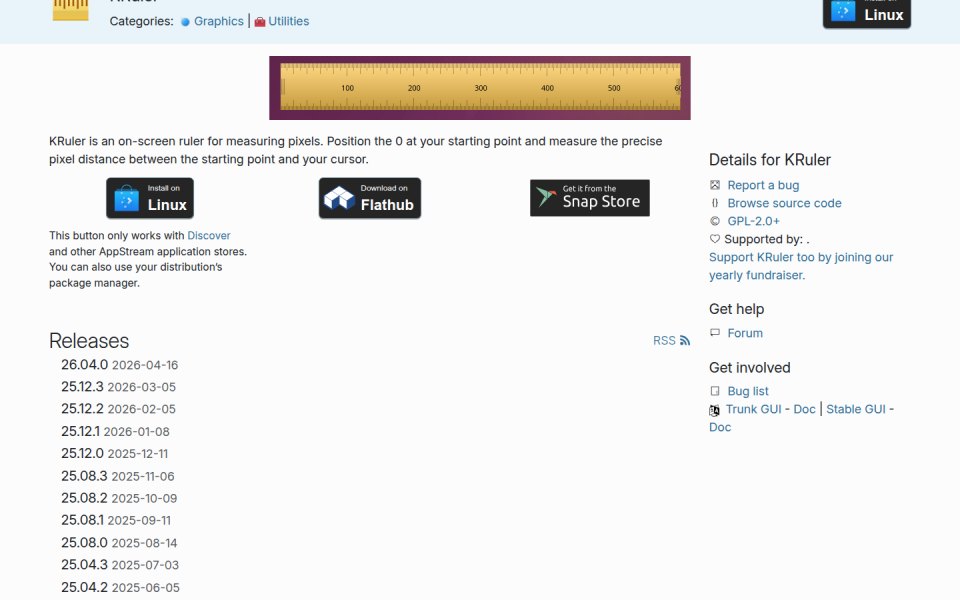Open the Graphics category link
The height and width of the screenshot is (600, 960).
(x=219, y=21)
